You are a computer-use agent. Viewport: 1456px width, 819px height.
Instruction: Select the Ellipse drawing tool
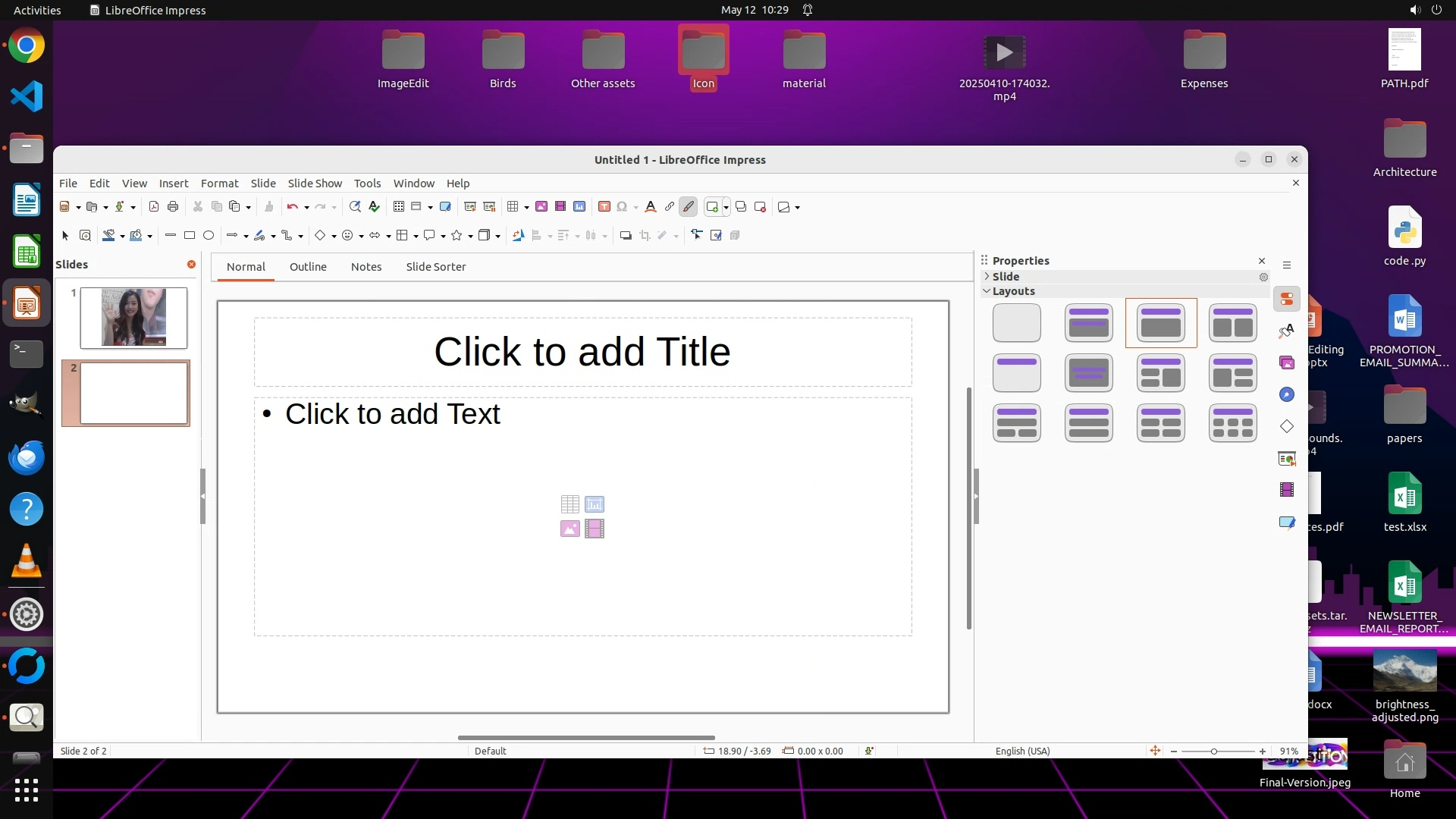tap(209, 235)
